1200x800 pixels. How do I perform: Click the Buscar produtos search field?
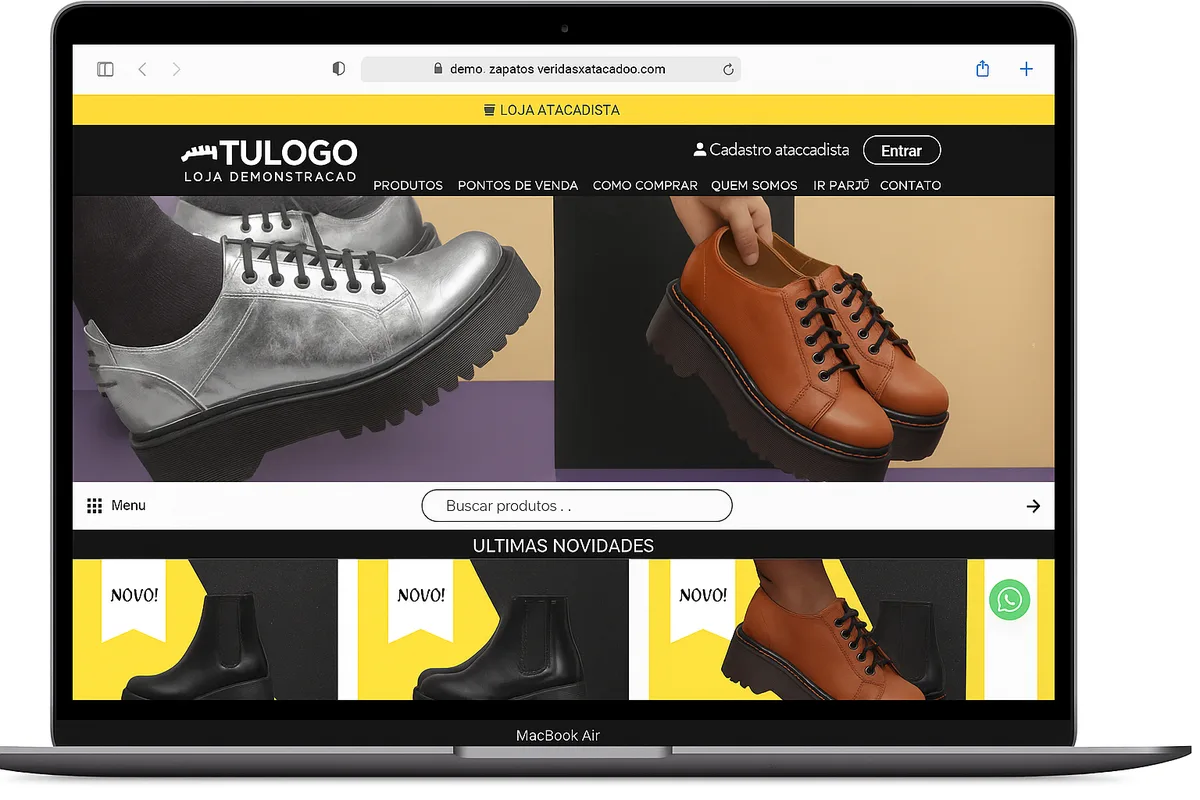tap(577, 506)
